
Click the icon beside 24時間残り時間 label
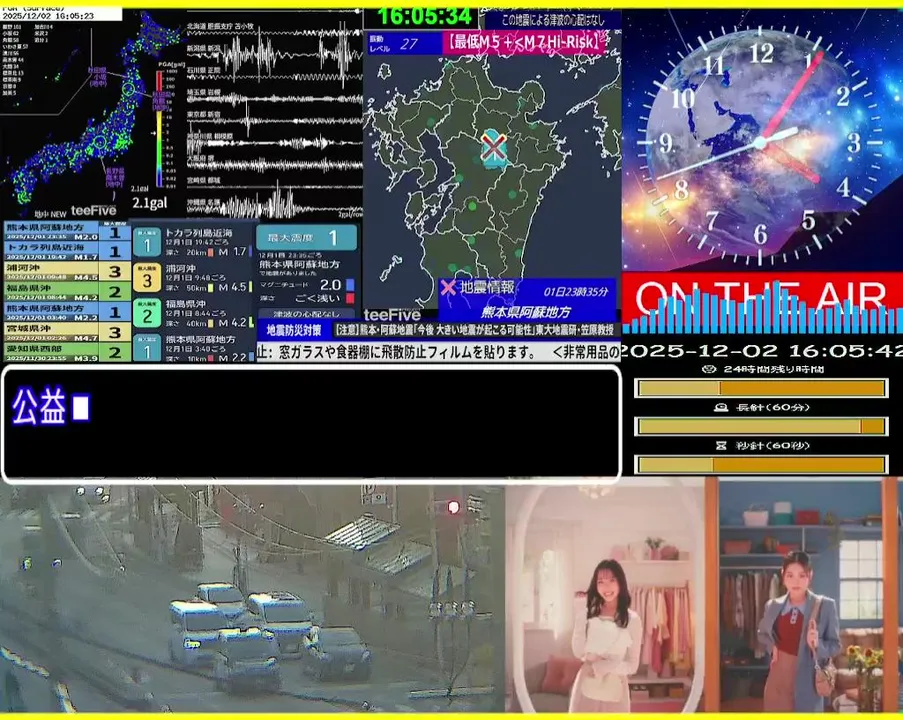710,369
